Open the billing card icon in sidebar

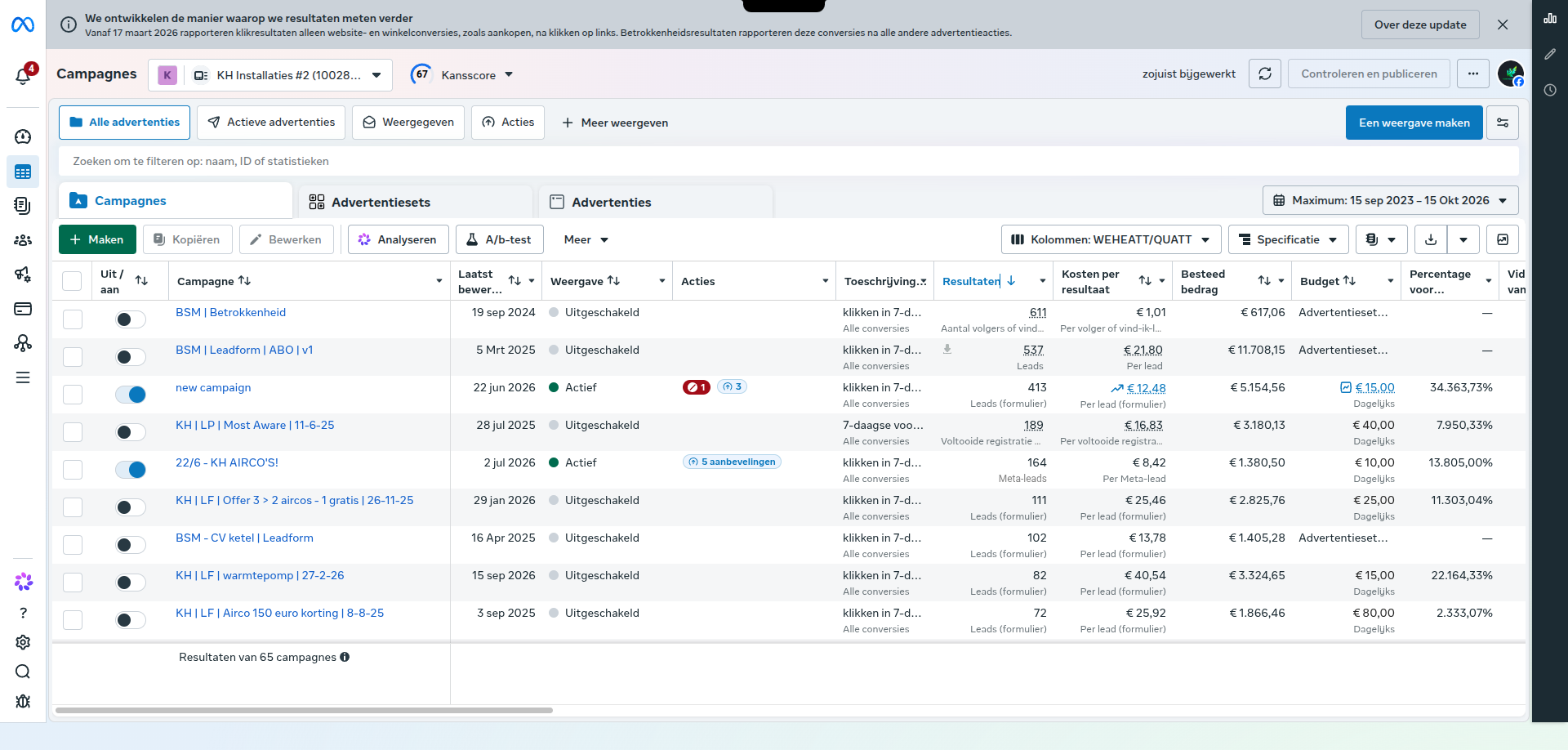[23, 309]
